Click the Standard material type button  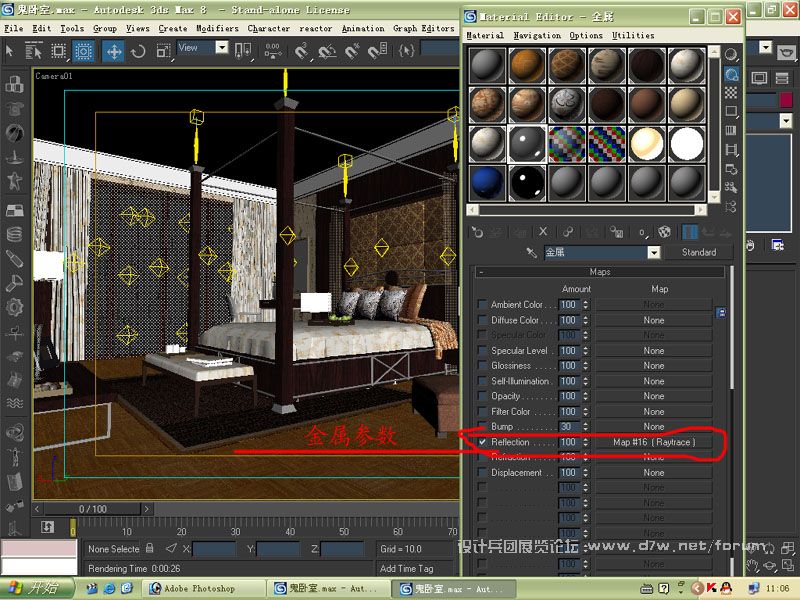click(699, 253)
